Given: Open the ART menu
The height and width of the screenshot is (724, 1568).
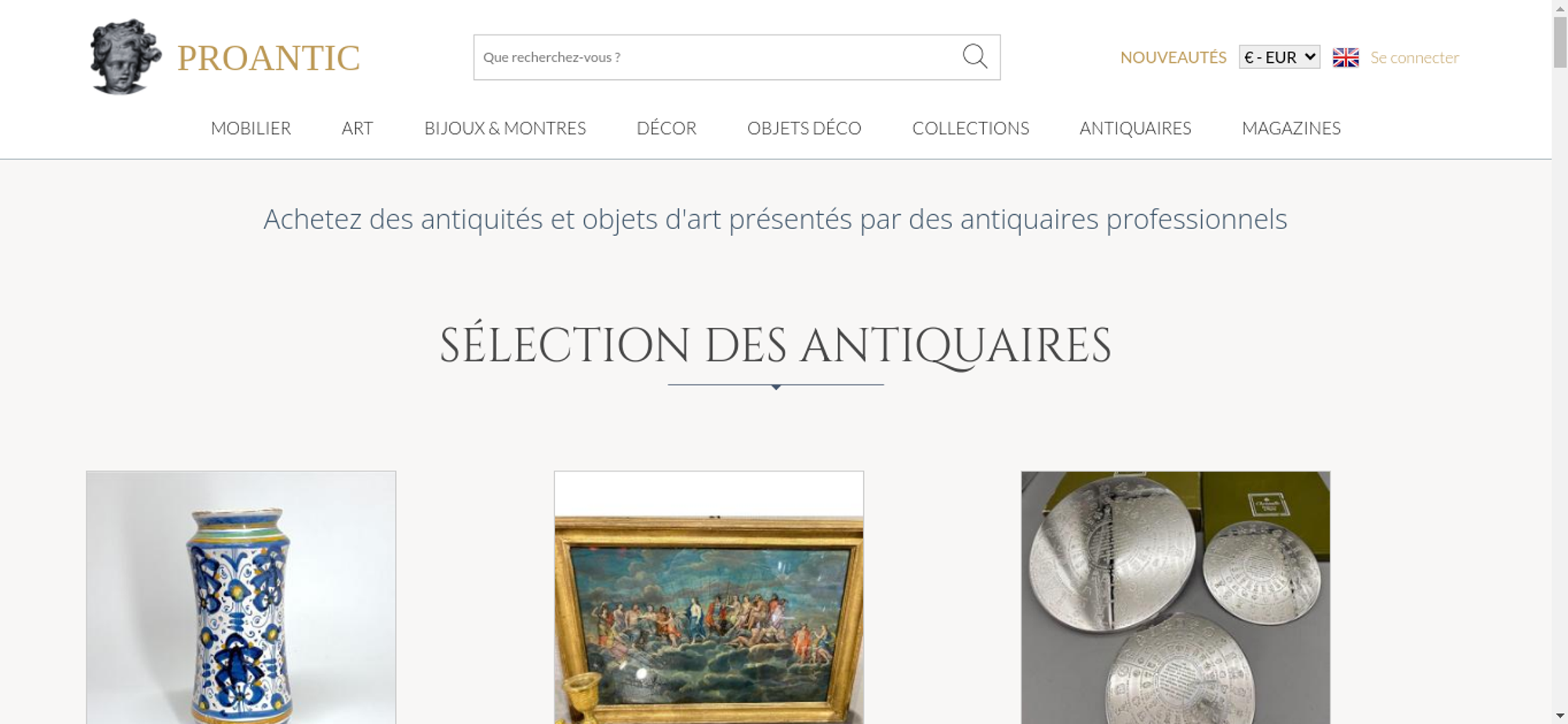Looking at the screenshot, I should click(358, 128).
